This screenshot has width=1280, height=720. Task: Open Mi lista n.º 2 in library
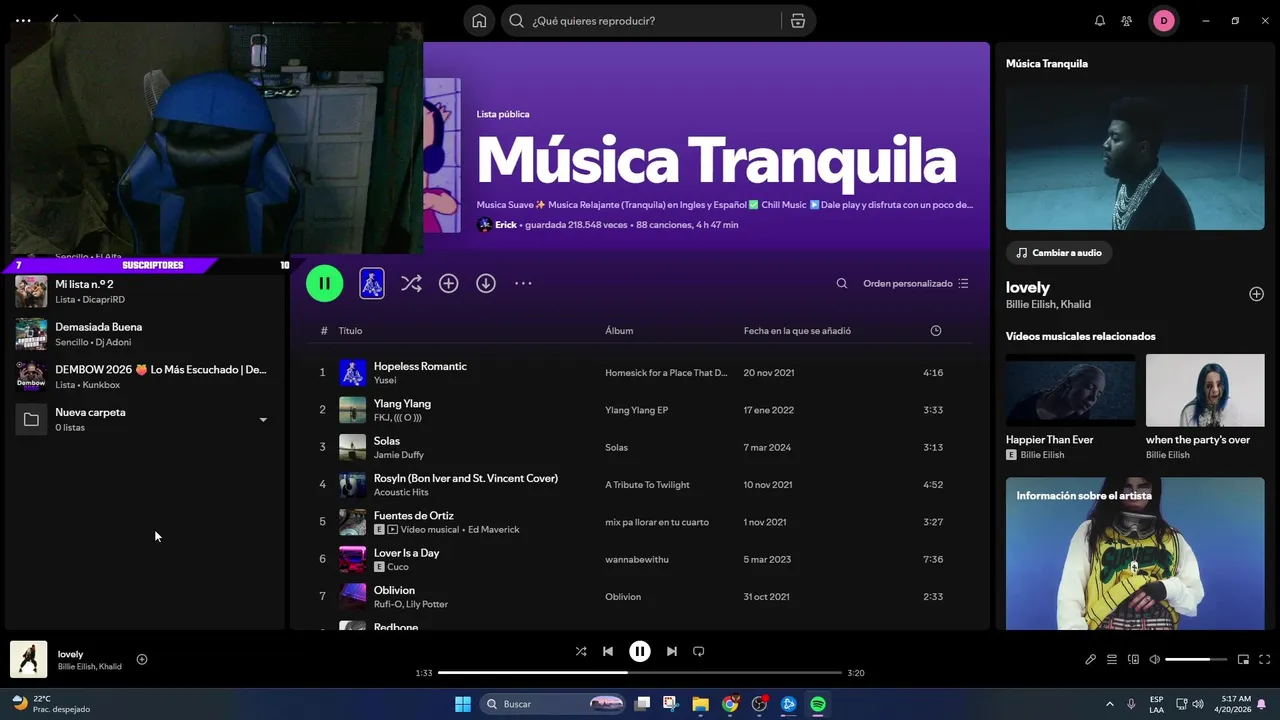coord(145,291)
